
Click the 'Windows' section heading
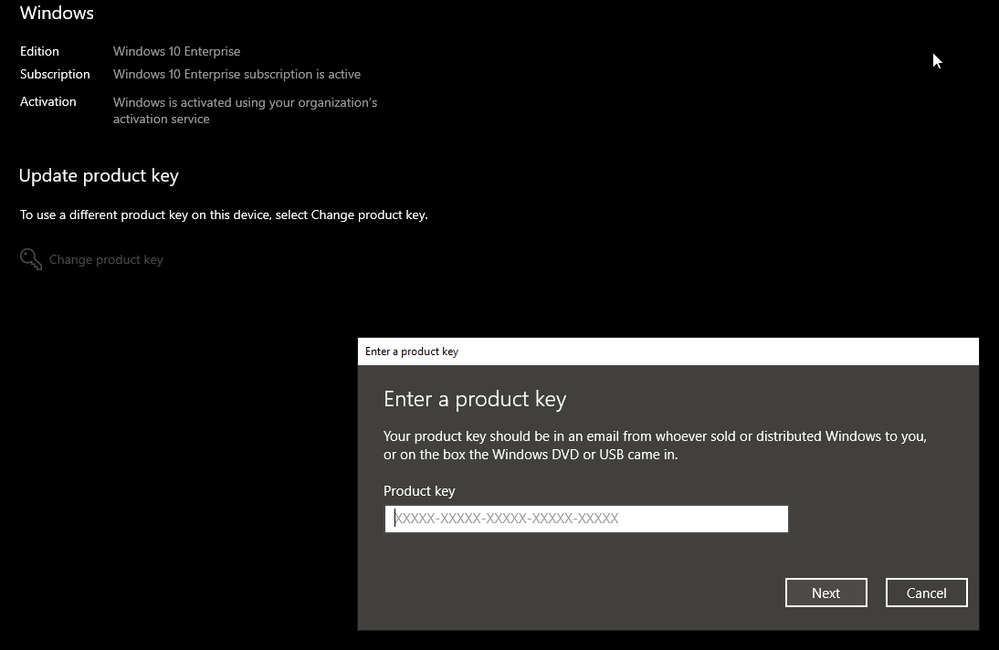pos(57,13)
